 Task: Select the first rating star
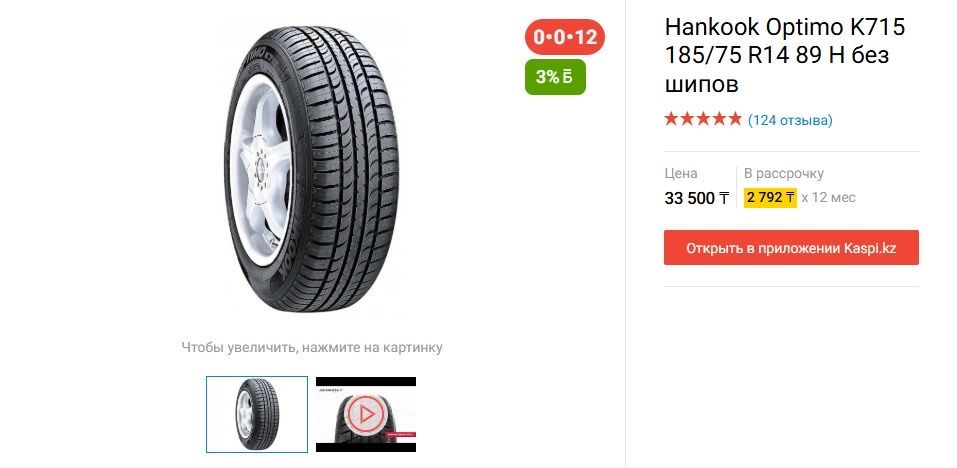point(672,119)
